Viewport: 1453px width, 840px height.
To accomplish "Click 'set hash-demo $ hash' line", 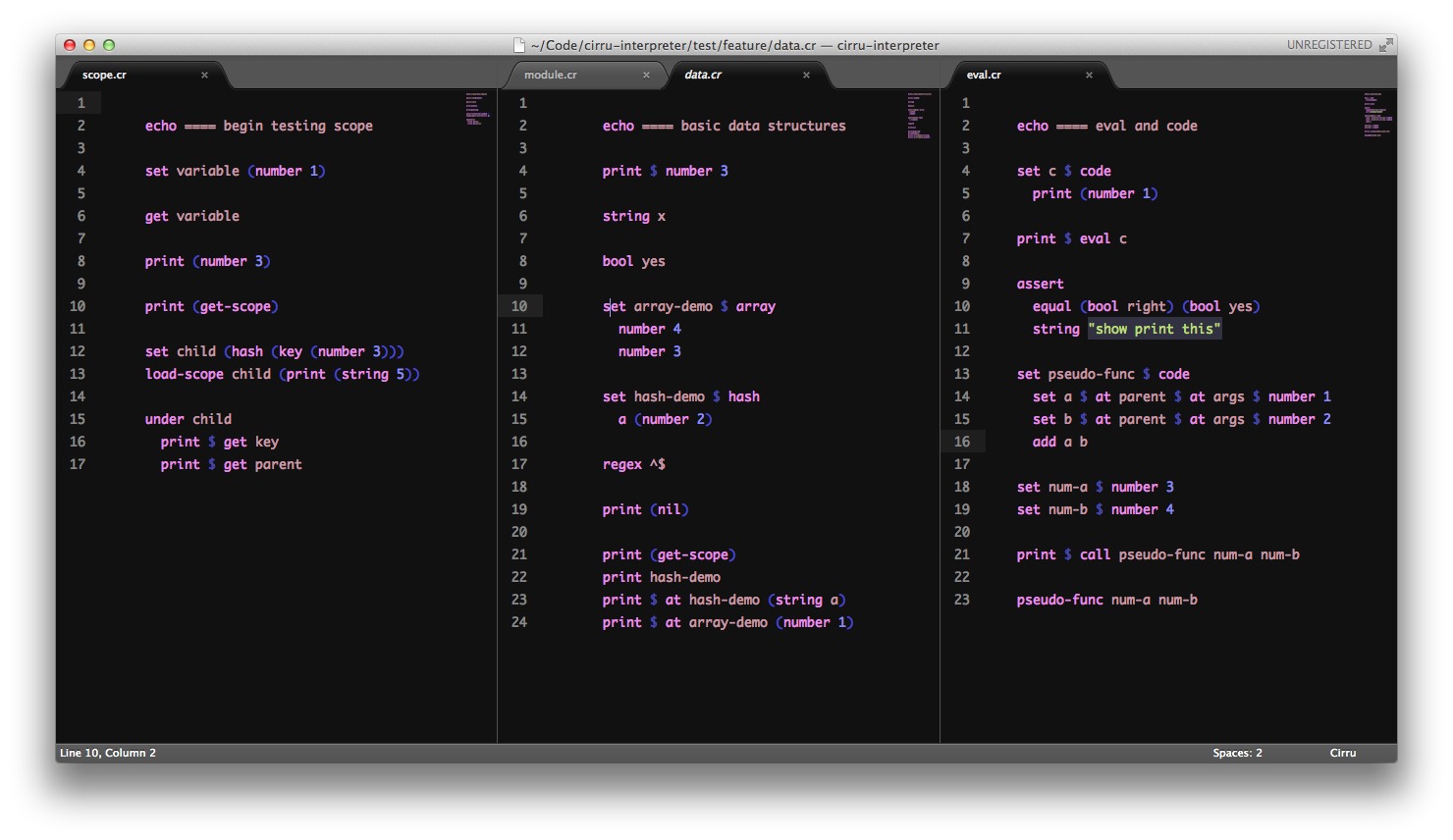I will click(x=681, y=396).
